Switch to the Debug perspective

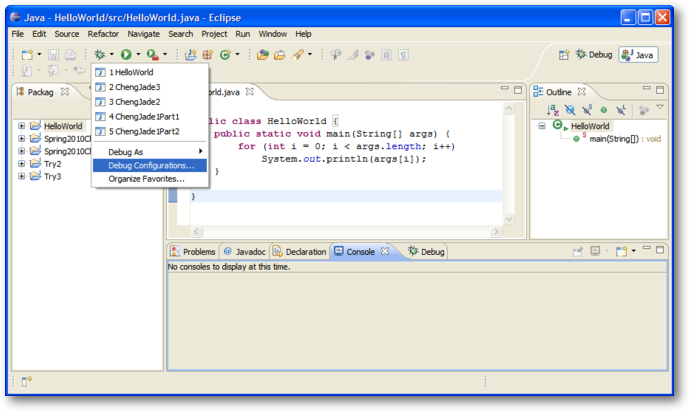tap(594, 55)
